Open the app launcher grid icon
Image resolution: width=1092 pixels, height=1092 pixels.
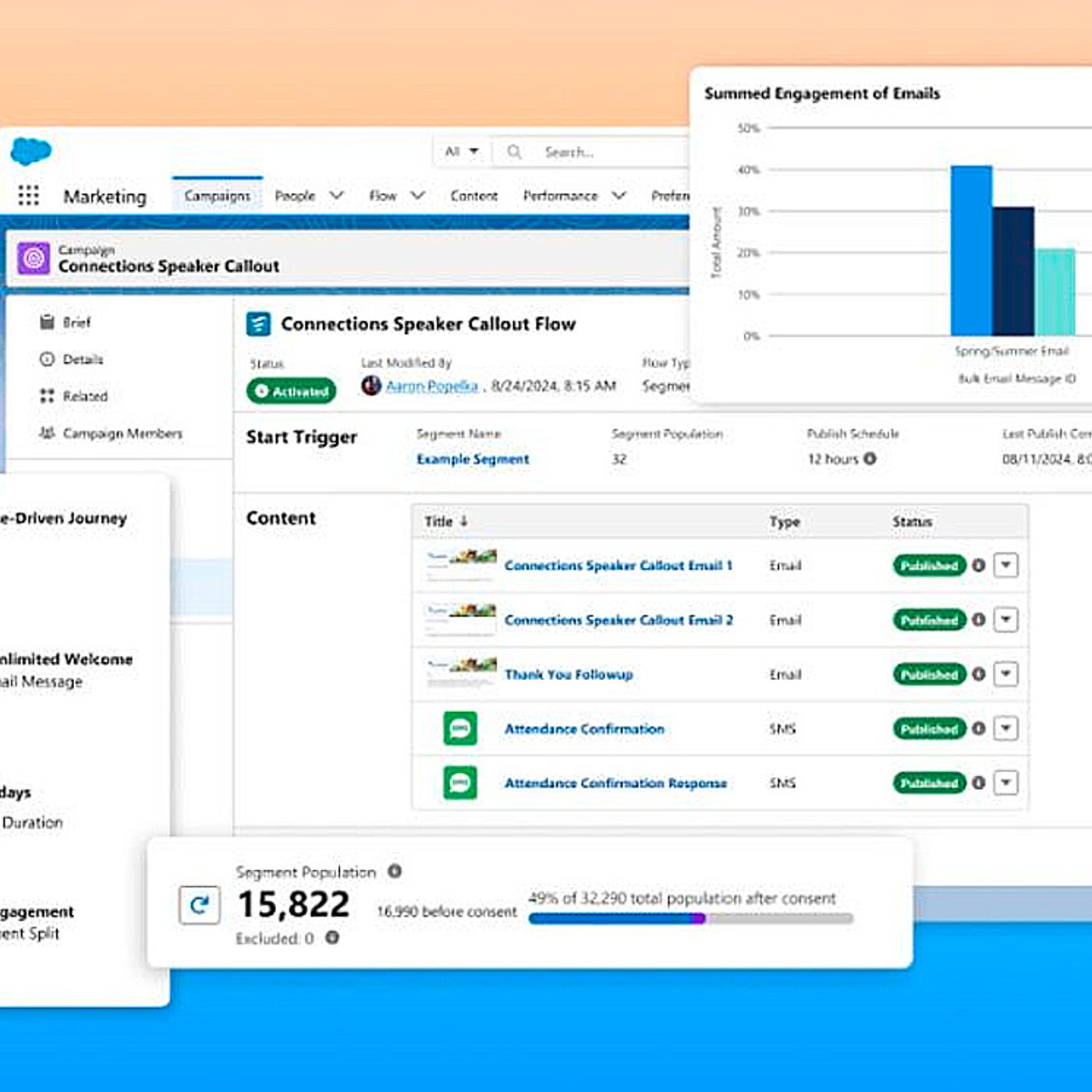[29, 195]
